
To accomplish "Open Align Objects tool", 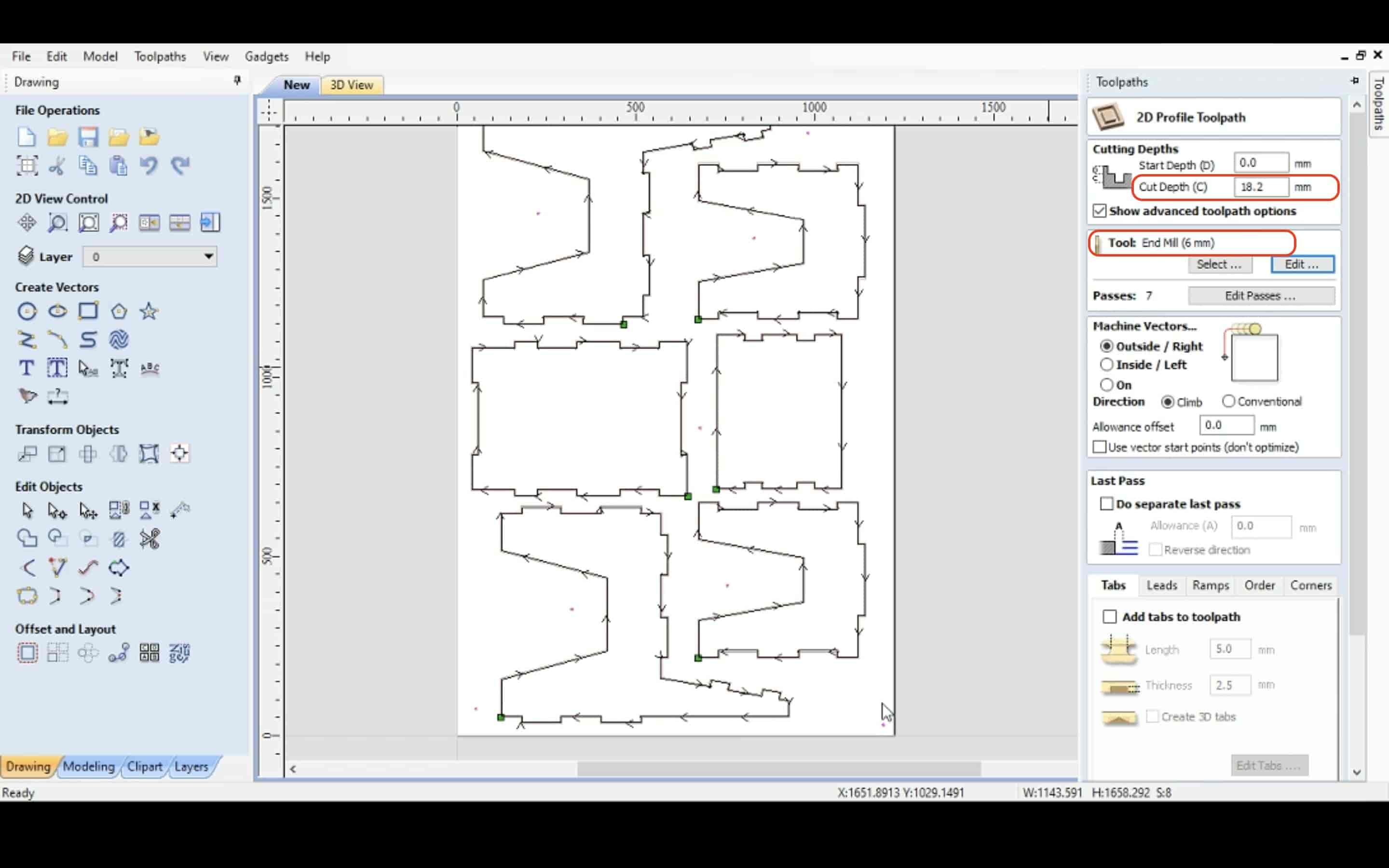I will pos(179,453).
